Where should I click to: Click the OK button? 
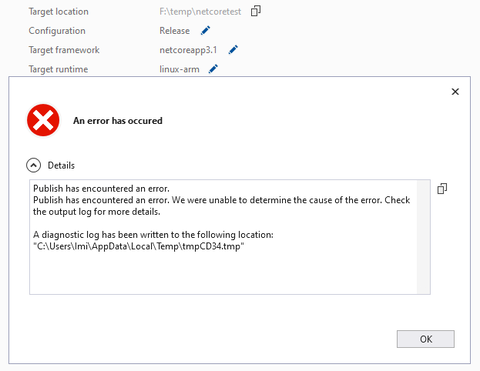(x=425, y=339)
